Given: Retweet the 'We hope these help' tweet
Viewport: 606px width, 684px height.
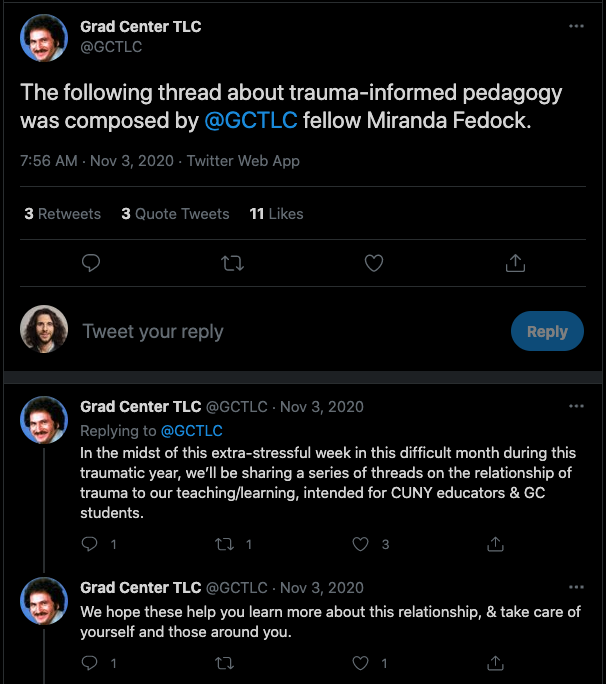Looking at the screenshot, I should 226,663.
